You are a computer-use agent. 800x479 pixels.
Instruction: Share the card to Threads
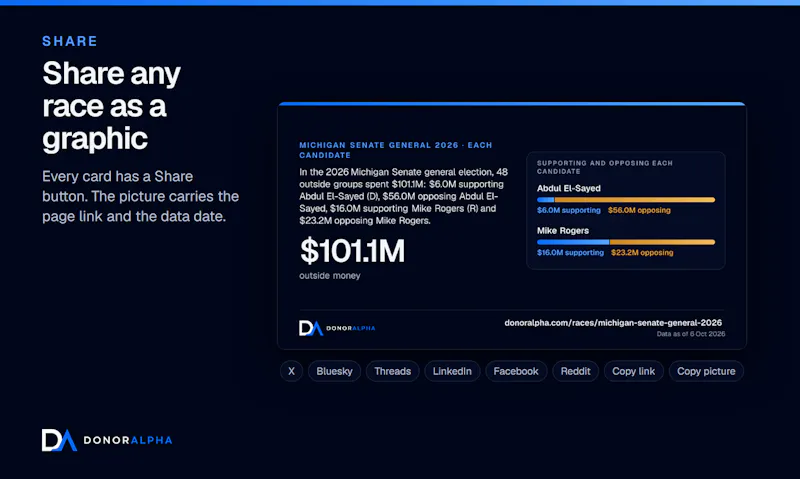[392, 371]
